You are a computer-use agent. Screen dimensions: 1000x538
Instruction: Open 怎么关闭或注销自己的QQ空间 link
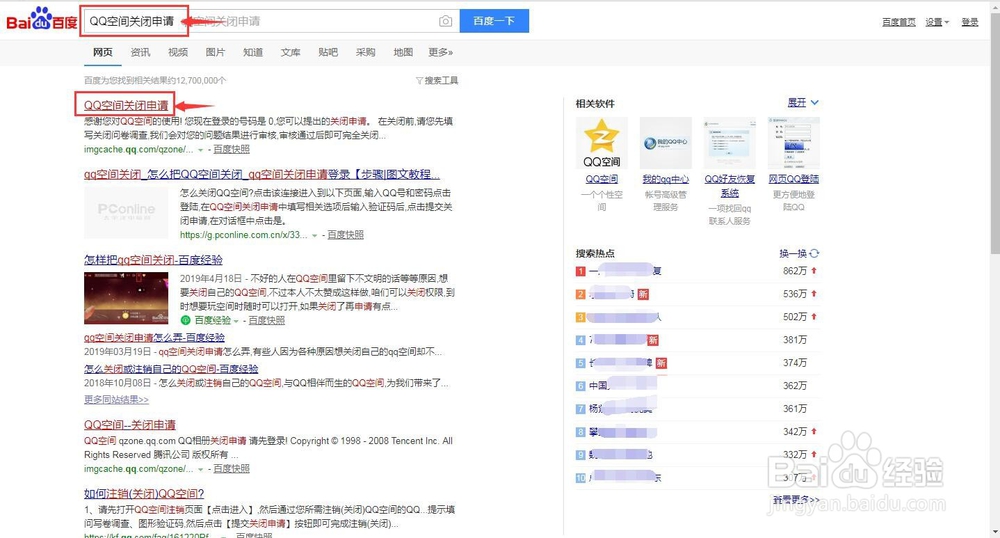point(171,368)
